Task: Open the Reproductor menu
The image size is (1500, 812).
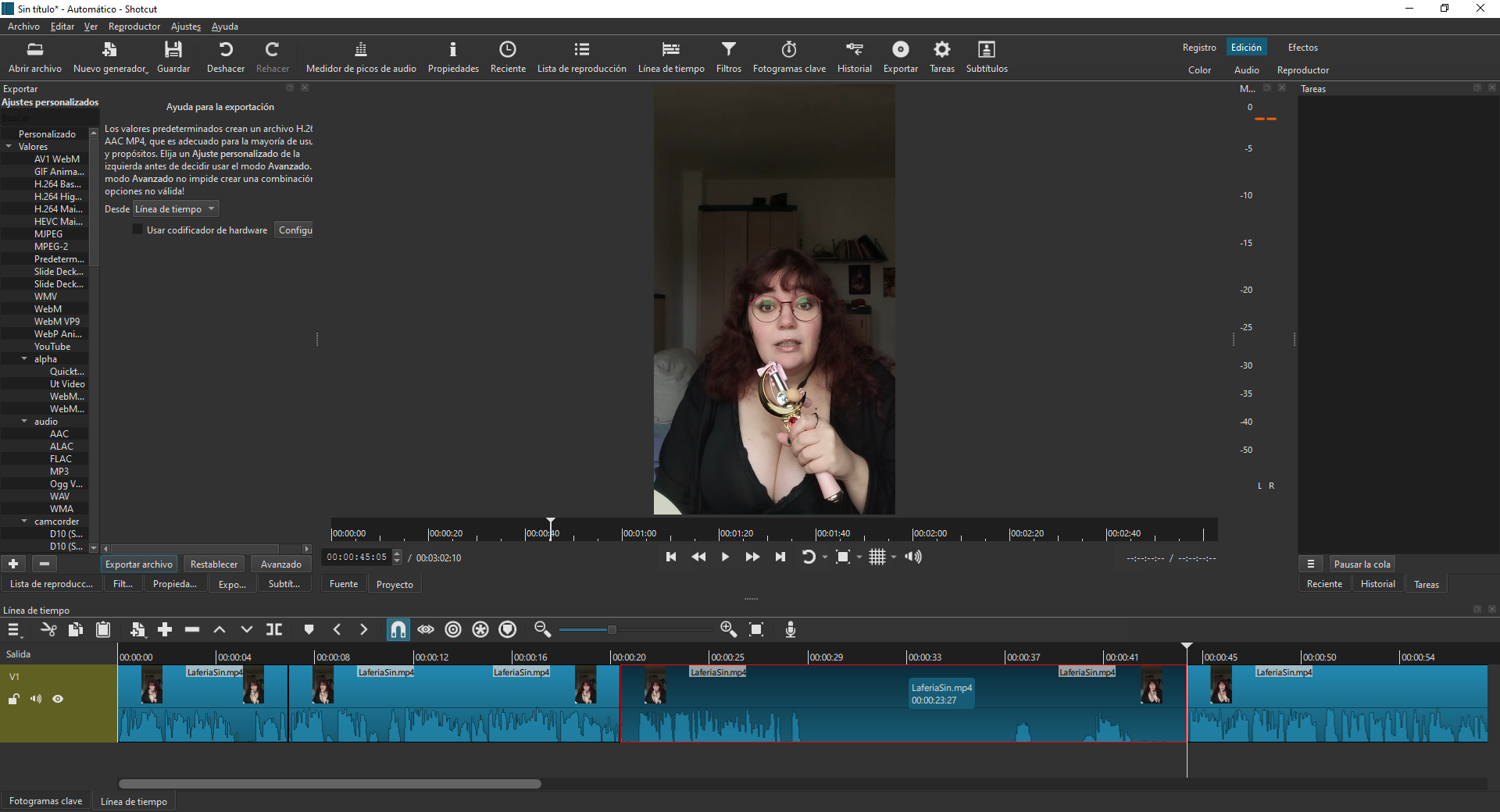Action: pos(134,27)
